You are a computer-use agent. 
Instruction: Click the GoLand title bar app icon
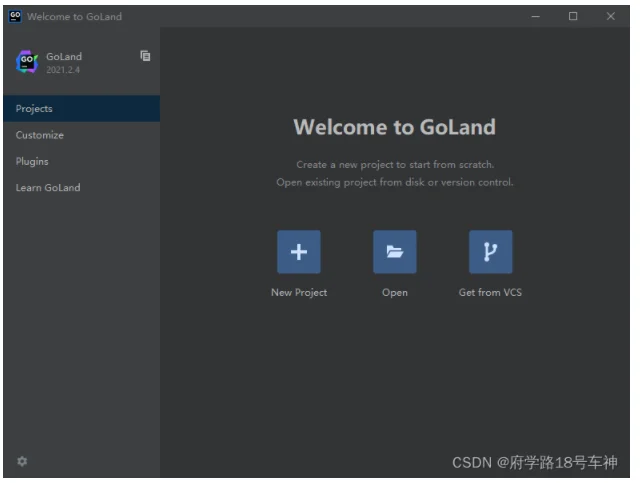(x=15, y=16)
